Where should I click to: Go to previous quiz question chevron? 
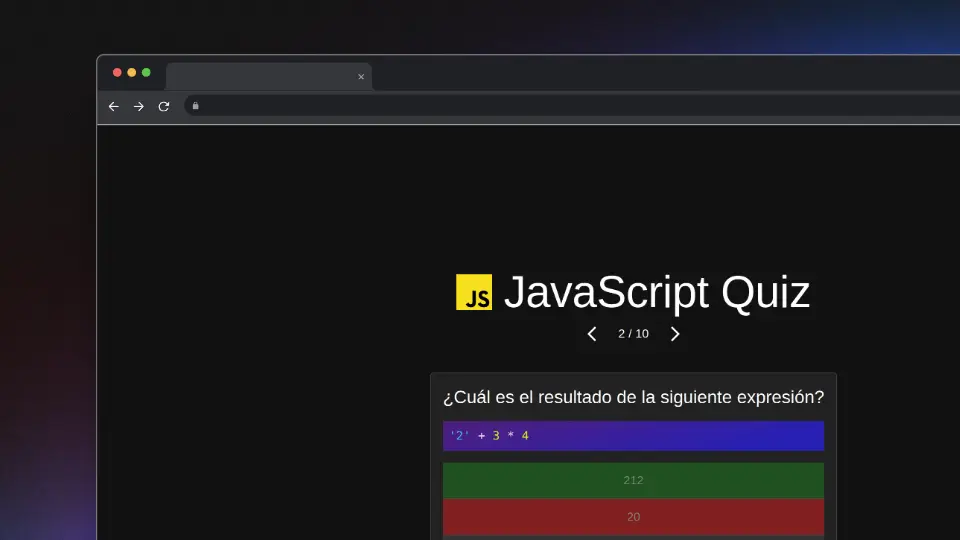point(591,334)
